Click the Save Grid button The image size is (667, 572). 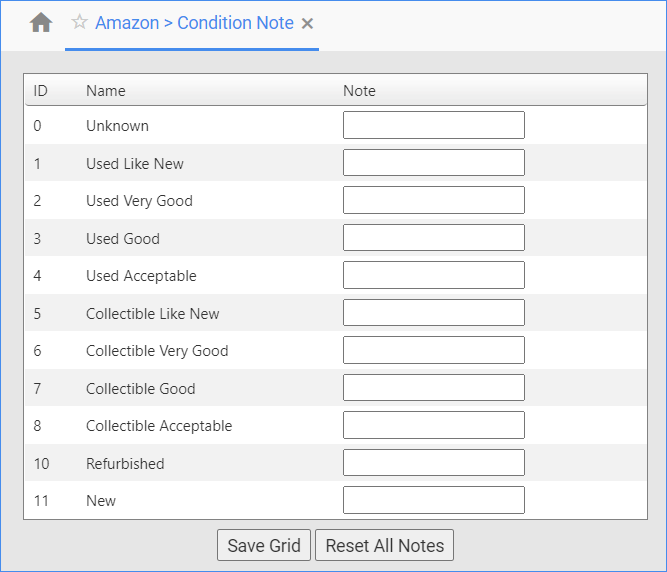point(264,545)
